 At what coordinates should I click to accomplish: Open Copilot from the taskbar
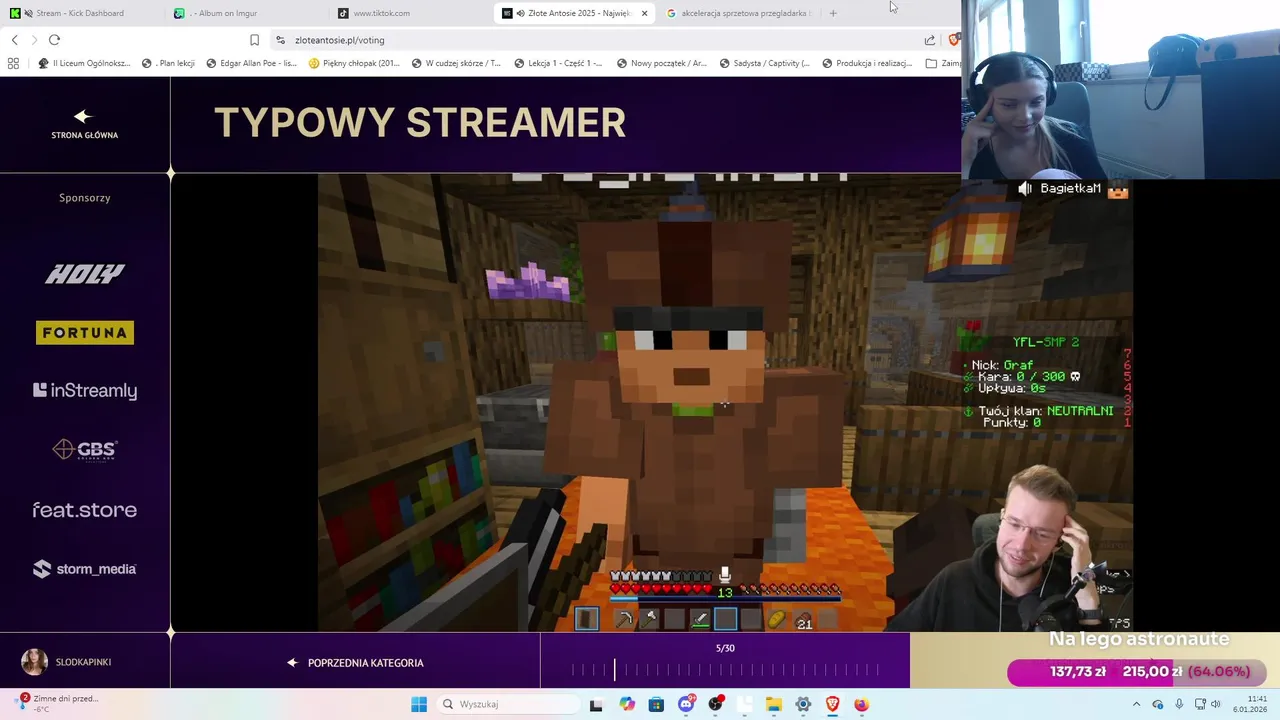[x=627, y=704]
